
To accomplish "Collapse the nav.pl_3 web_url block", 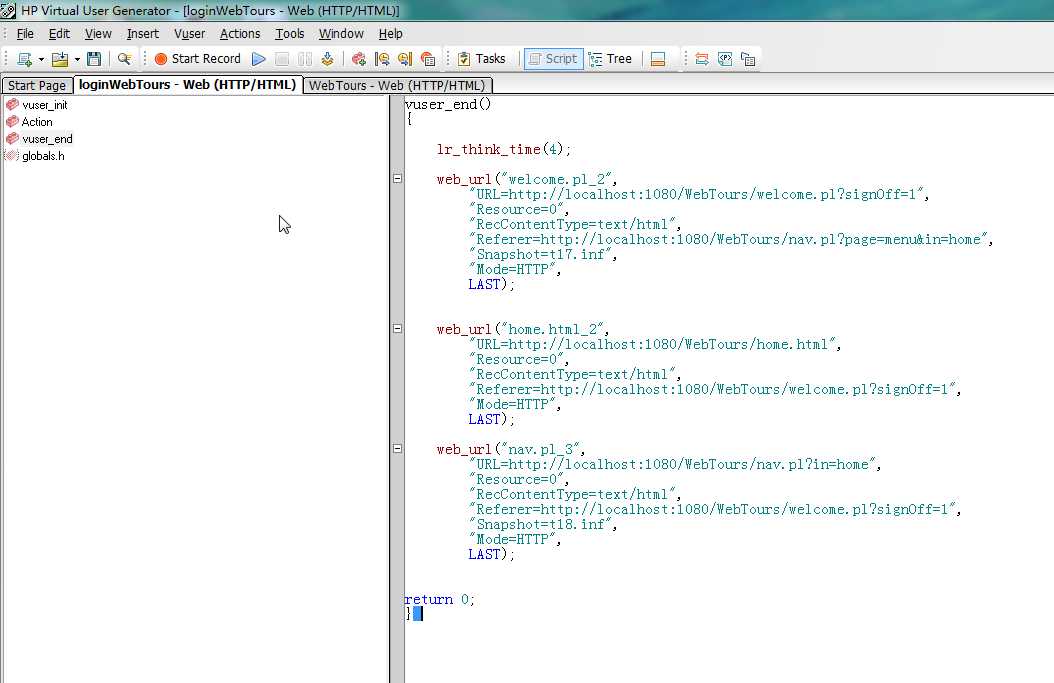I will tap(397, 448).
